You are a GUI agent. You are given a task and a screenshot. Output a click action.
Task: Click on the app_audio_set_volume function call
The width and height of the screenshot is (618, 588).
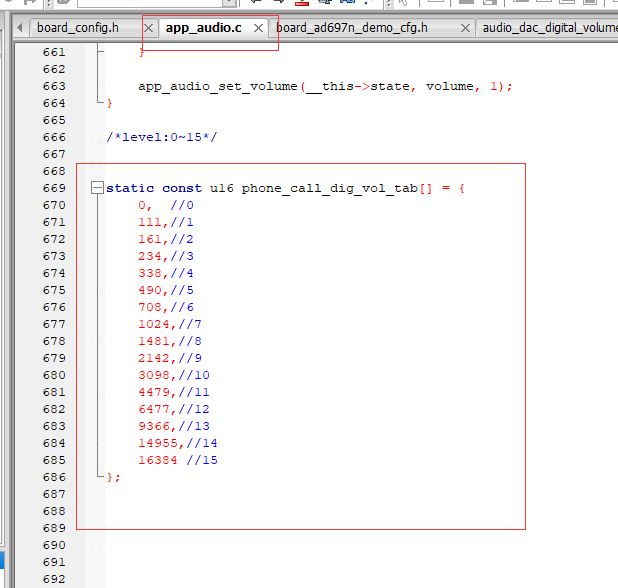click(218, 86)
